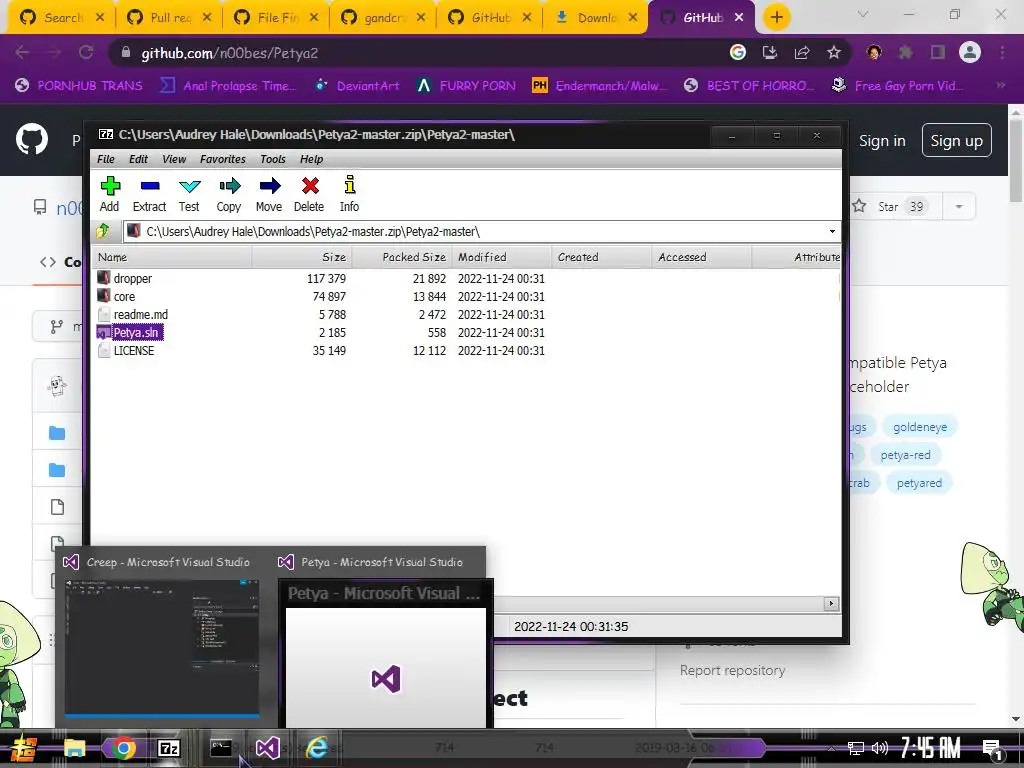Open the DeviantArt bookmark
This screenshot has height=768, width=1024.
357,86
